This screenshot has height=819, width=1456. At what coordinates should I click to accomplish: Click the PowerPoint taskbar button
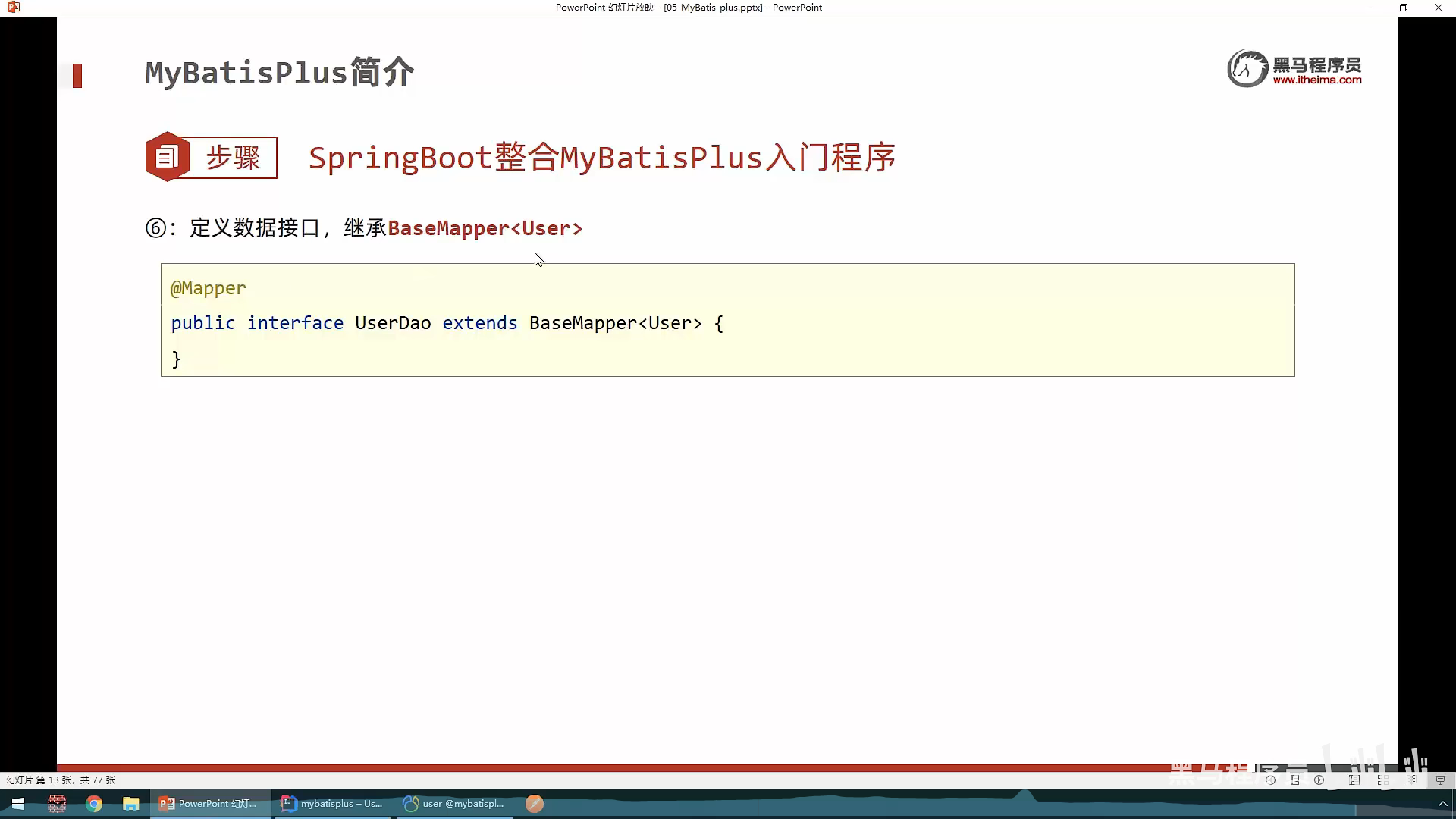pos(209,804)
